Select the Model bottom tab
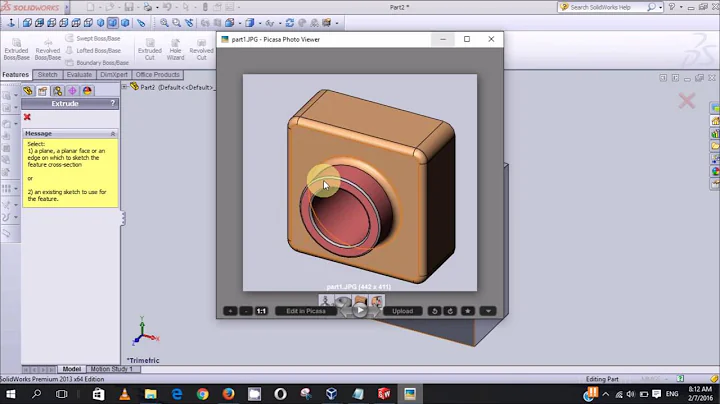Screen dimensions: 720x404 [x=72, y=369]
